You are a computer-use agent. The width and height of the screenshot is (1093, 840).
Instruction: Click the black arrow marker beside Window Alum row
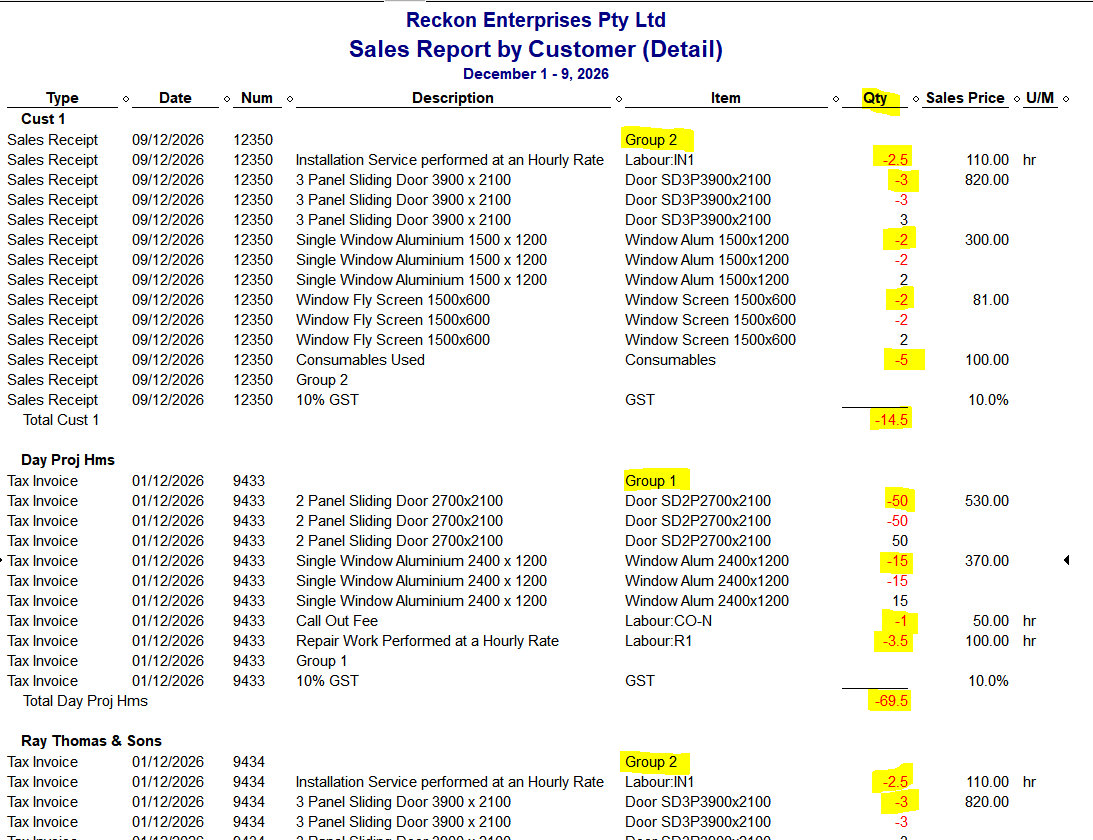coord(1067,560)
